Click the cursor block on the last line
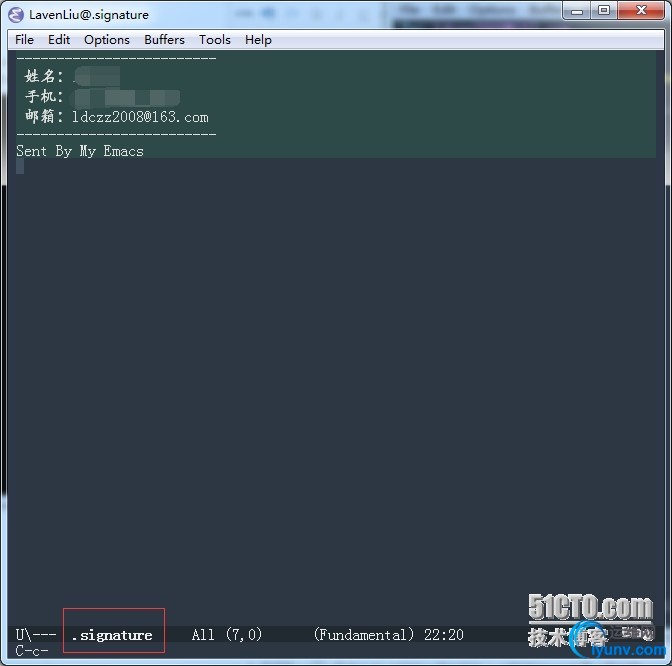The width and height of the screenshot is (672, 666). [20, 166]
